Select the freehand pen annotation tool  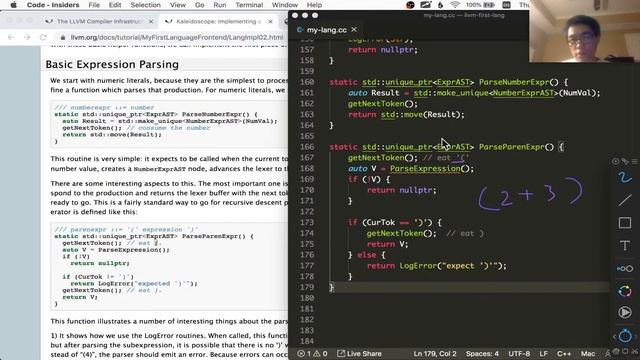tap(624, 178)
